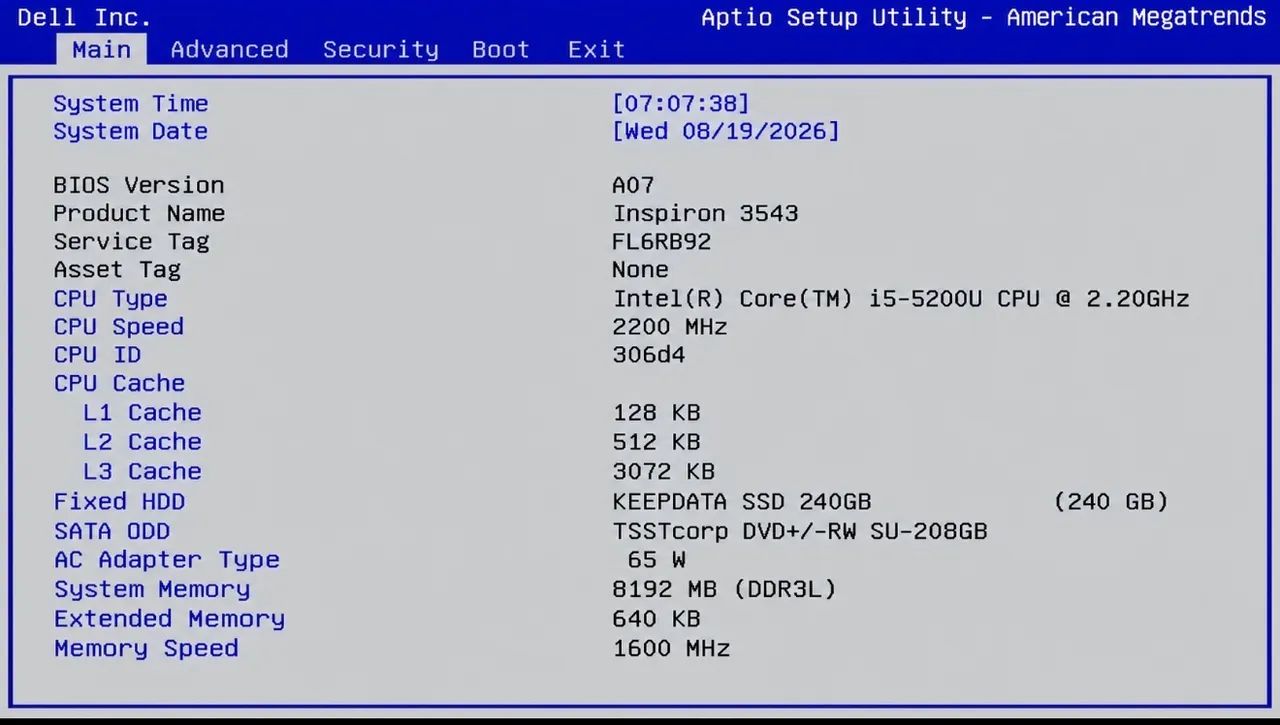Screen dimensions: 1280x725
Task: Click BIOS version value A07
Action: coord(633,185)
